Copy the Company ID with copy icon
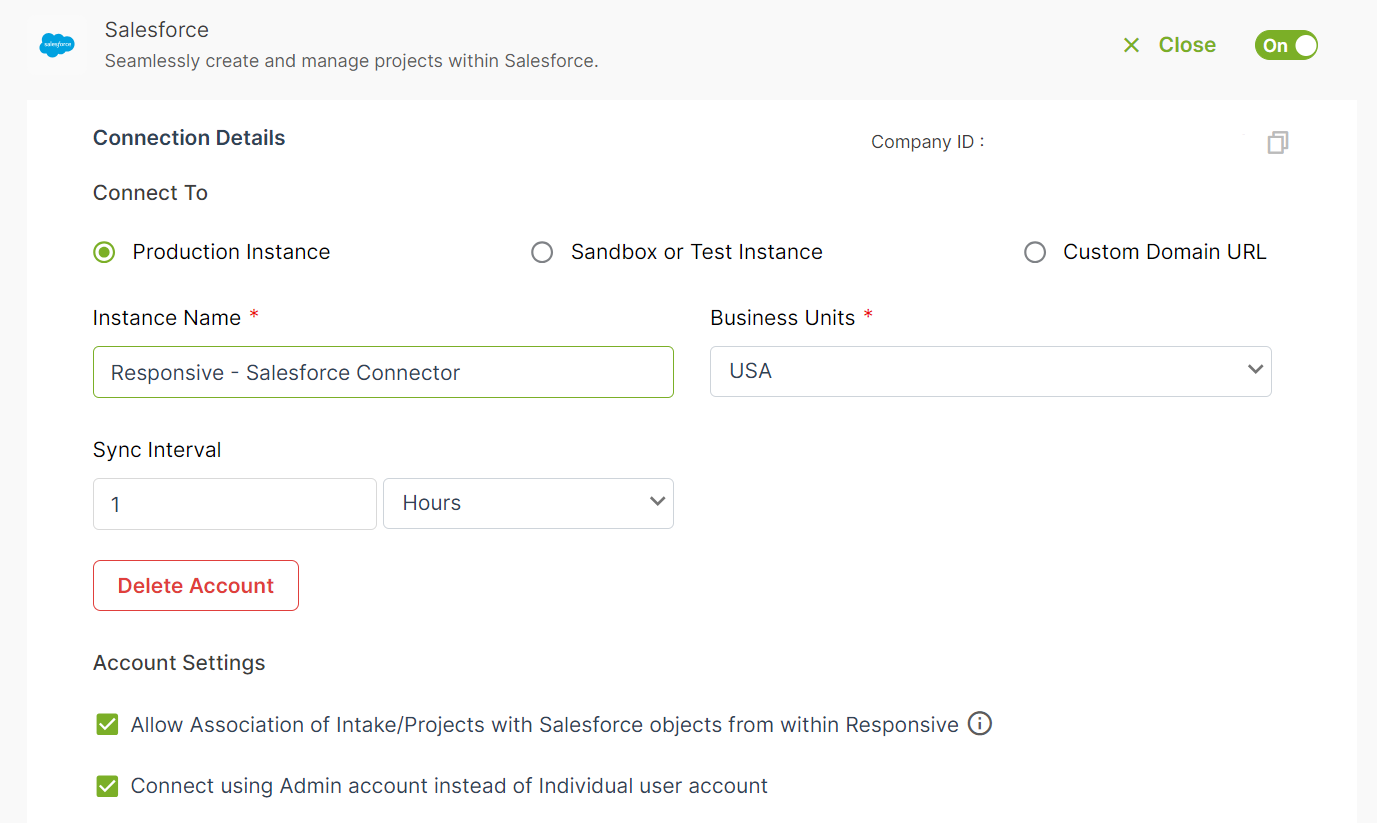The width and height of the screenshot is (1377, 823). [x=1277, y=143]
